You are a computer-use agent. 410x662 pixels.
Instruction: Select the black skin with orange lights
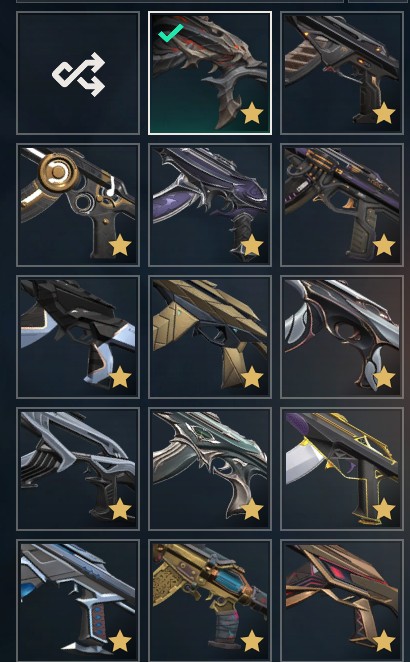(x=342, y=73)
